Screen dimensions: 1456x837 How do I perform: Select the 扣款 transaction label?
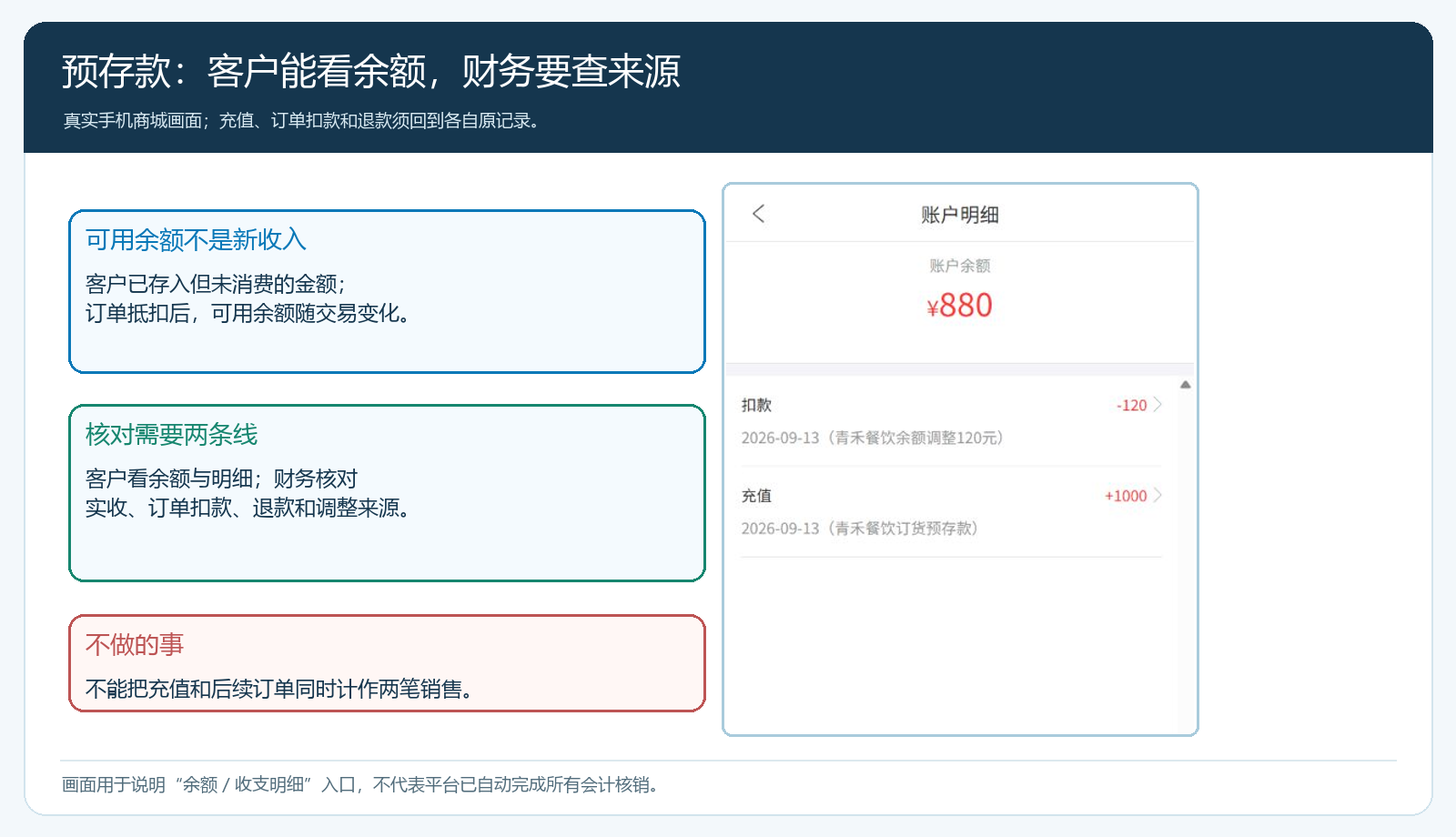click(x=756, y=405)
